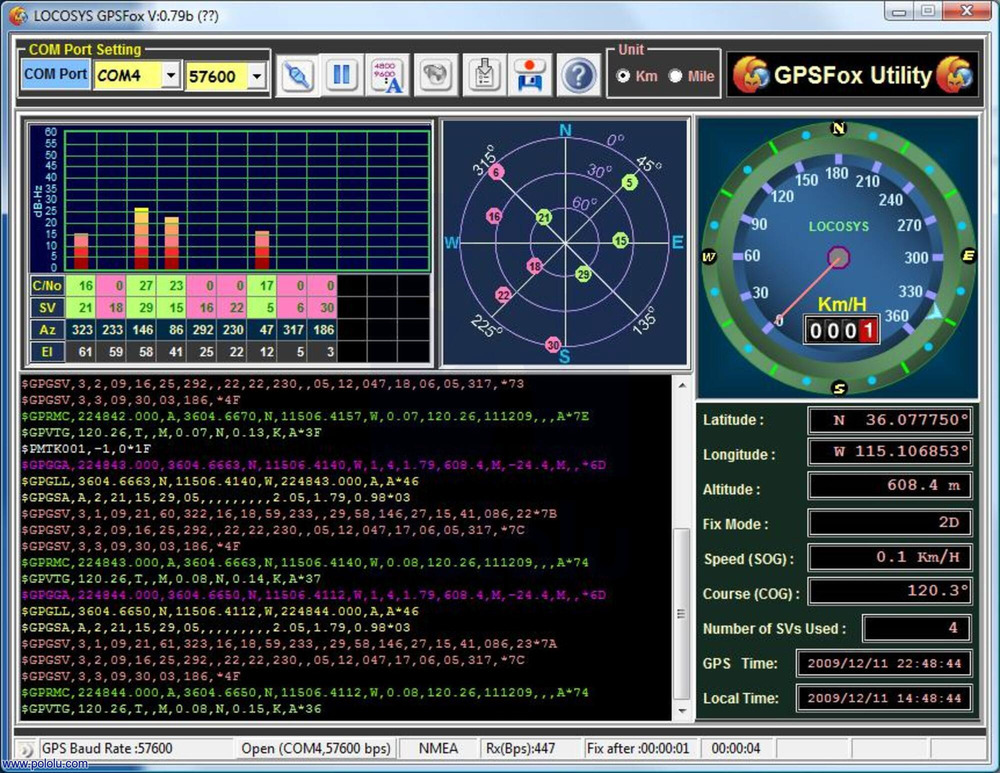
Task: Pause the NMEA data stream
Action: point(342,75)
